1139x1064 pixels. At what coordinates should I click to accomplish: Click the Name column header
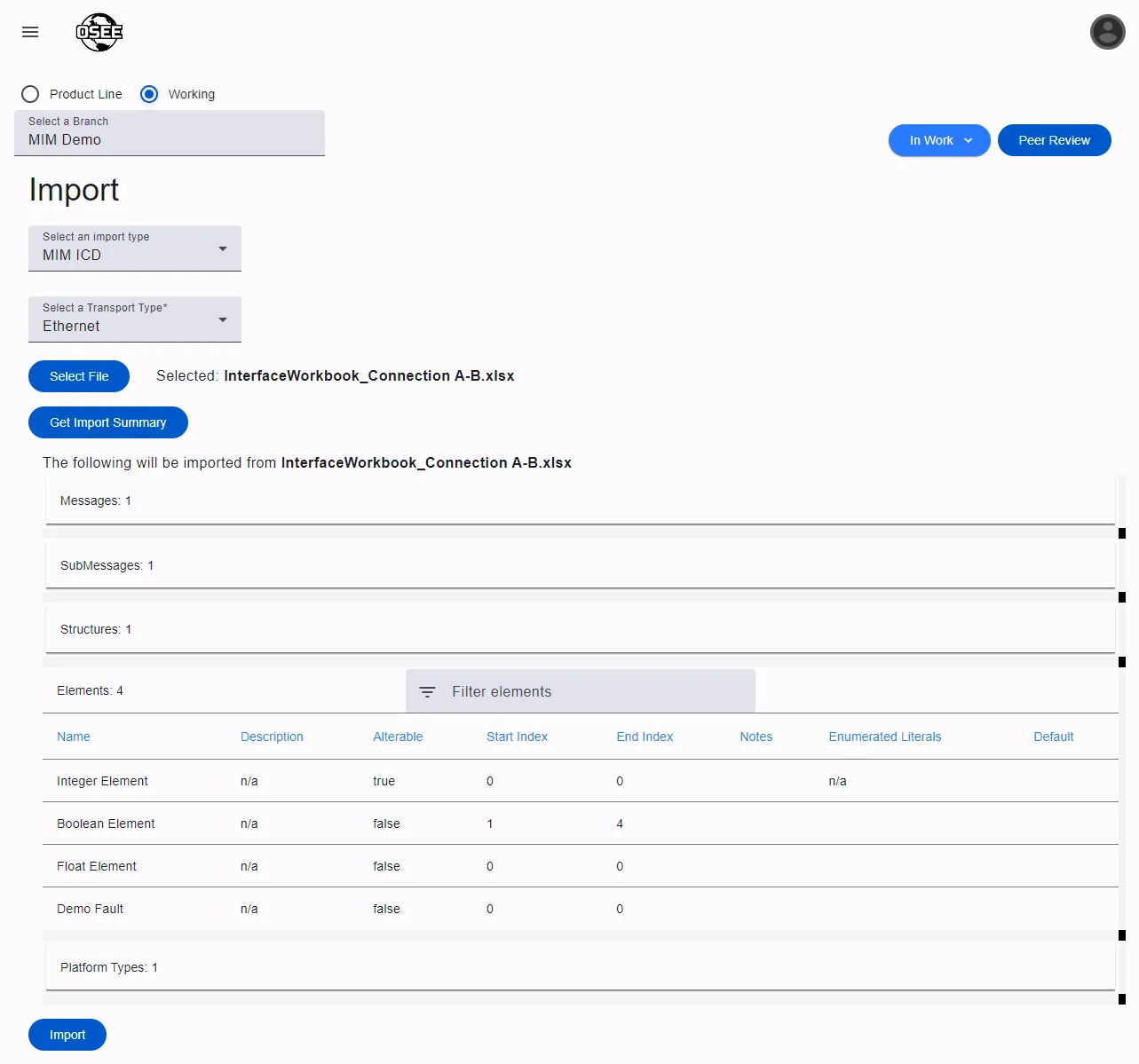[x=74, y=737]
